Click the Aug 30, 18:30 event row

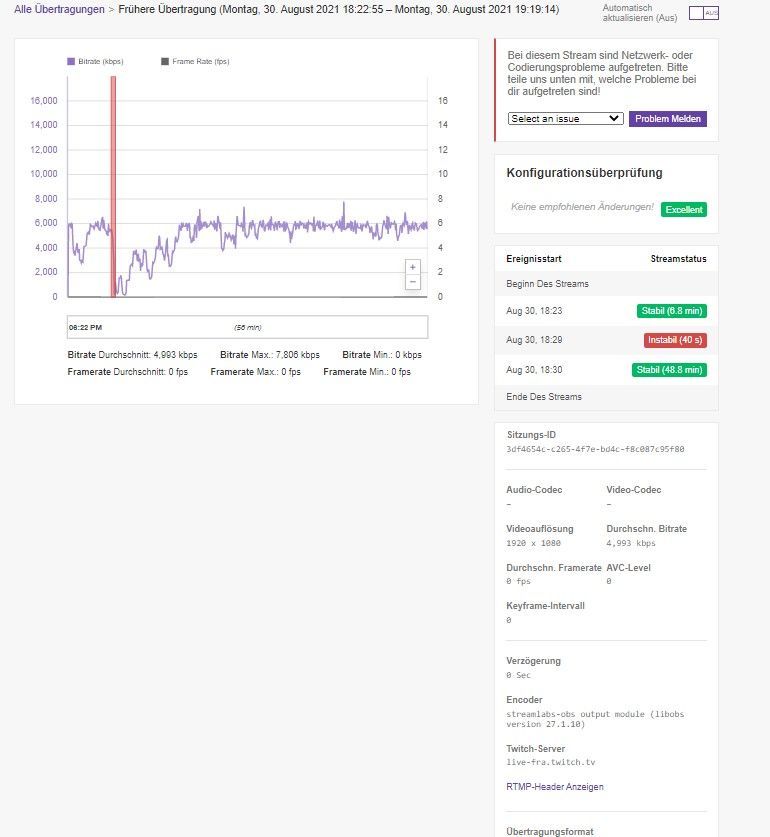pyautogui.click(x=606, y=370)
